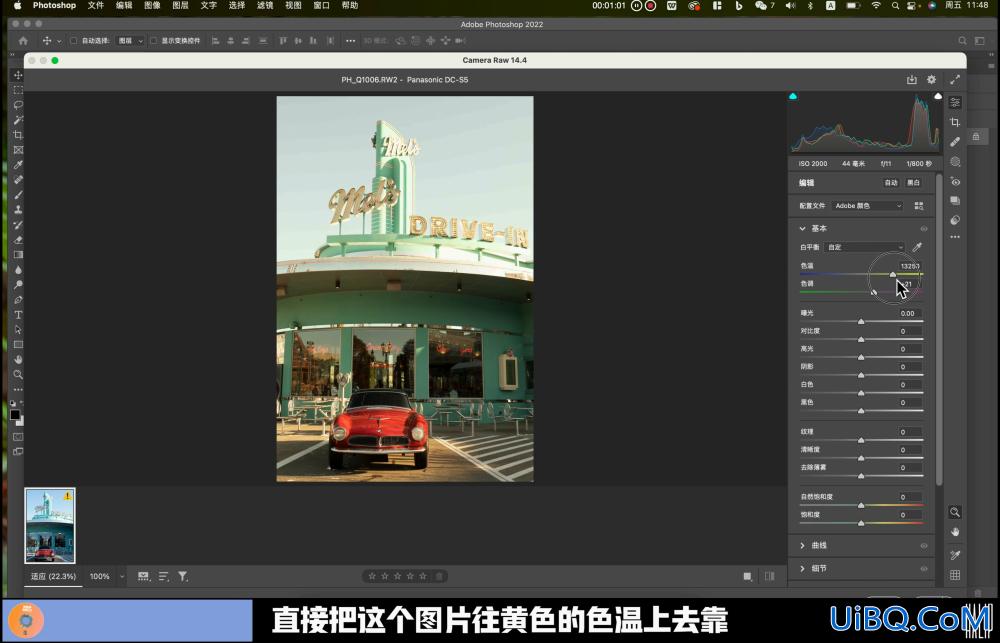Open the 图层 auto-select dropdown
Screen dimensions: 1000x643
[131, 40]
